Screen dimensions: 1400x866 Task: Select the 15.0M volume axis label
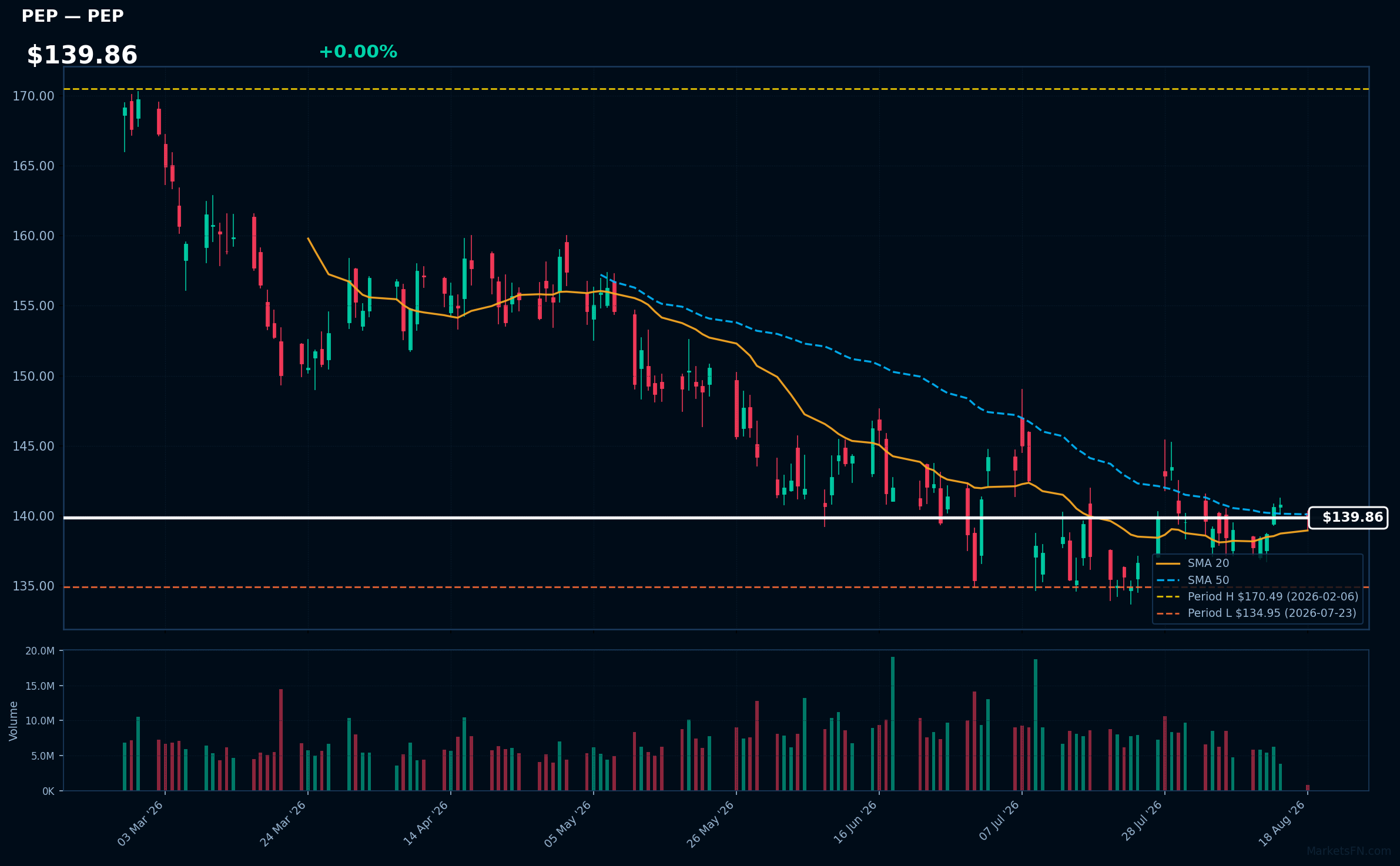tap(40, 686)
